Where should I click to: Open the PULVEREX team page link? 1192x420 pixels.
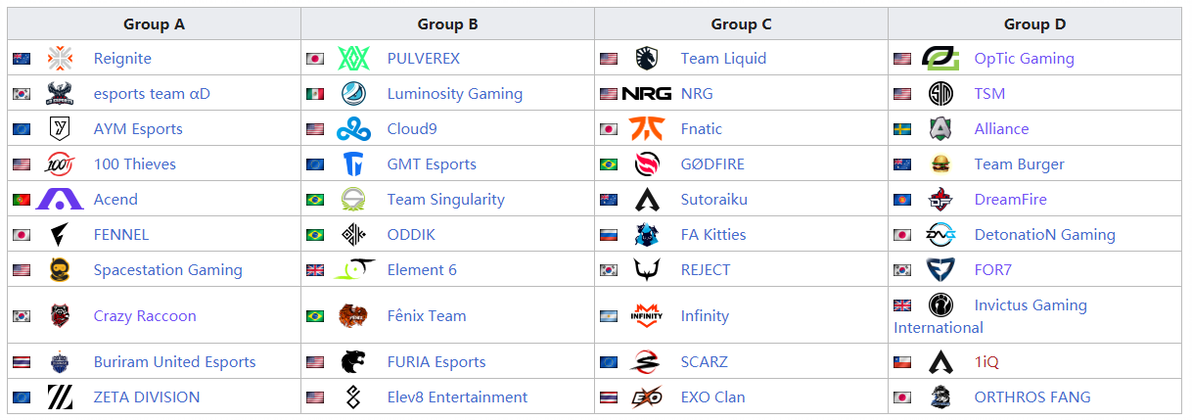[x=423, y=59]
